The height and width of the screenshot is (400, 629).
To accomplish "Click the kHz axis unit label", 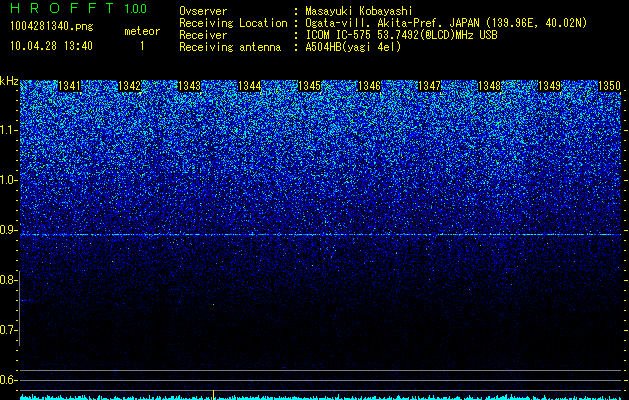I will 9,81.
